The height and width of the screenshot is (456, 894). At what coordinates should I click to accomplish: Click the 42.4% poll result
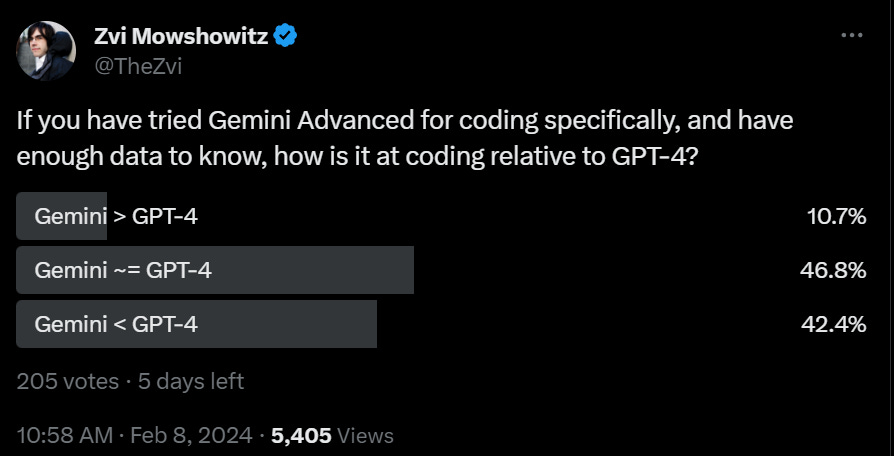coord(832,323)
